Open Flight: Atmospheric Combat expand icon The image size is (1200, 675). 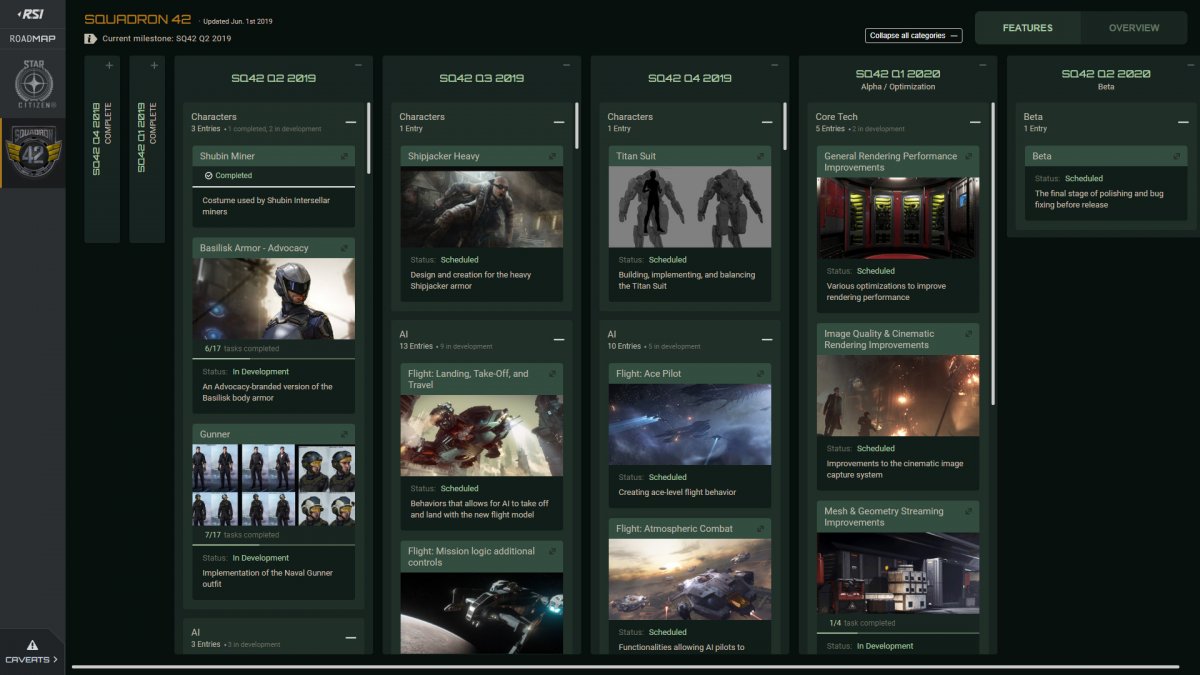[759, 529]
